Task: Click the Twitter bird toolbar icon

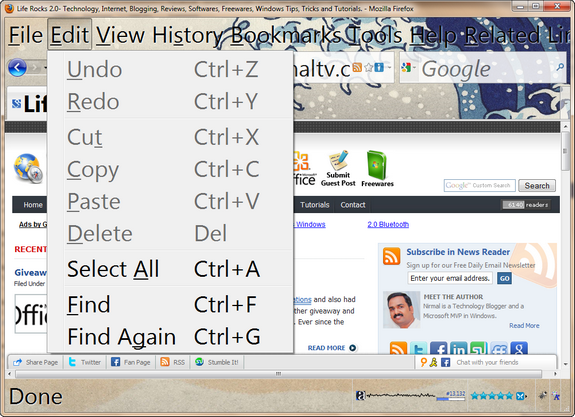Action: coord(72,362)
